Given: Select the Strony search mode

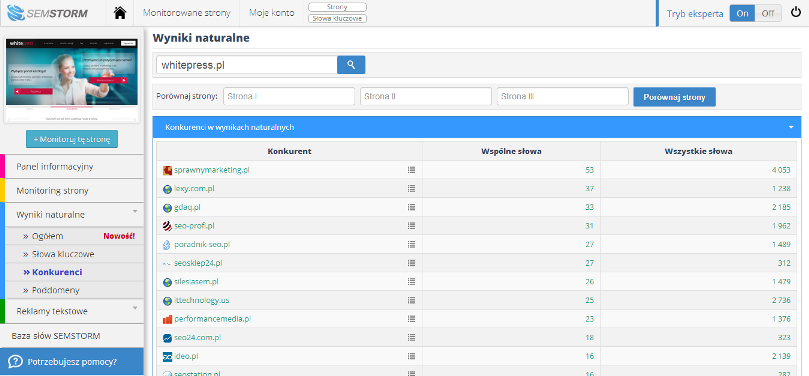Looking at the screenshot, I should 337,7.
